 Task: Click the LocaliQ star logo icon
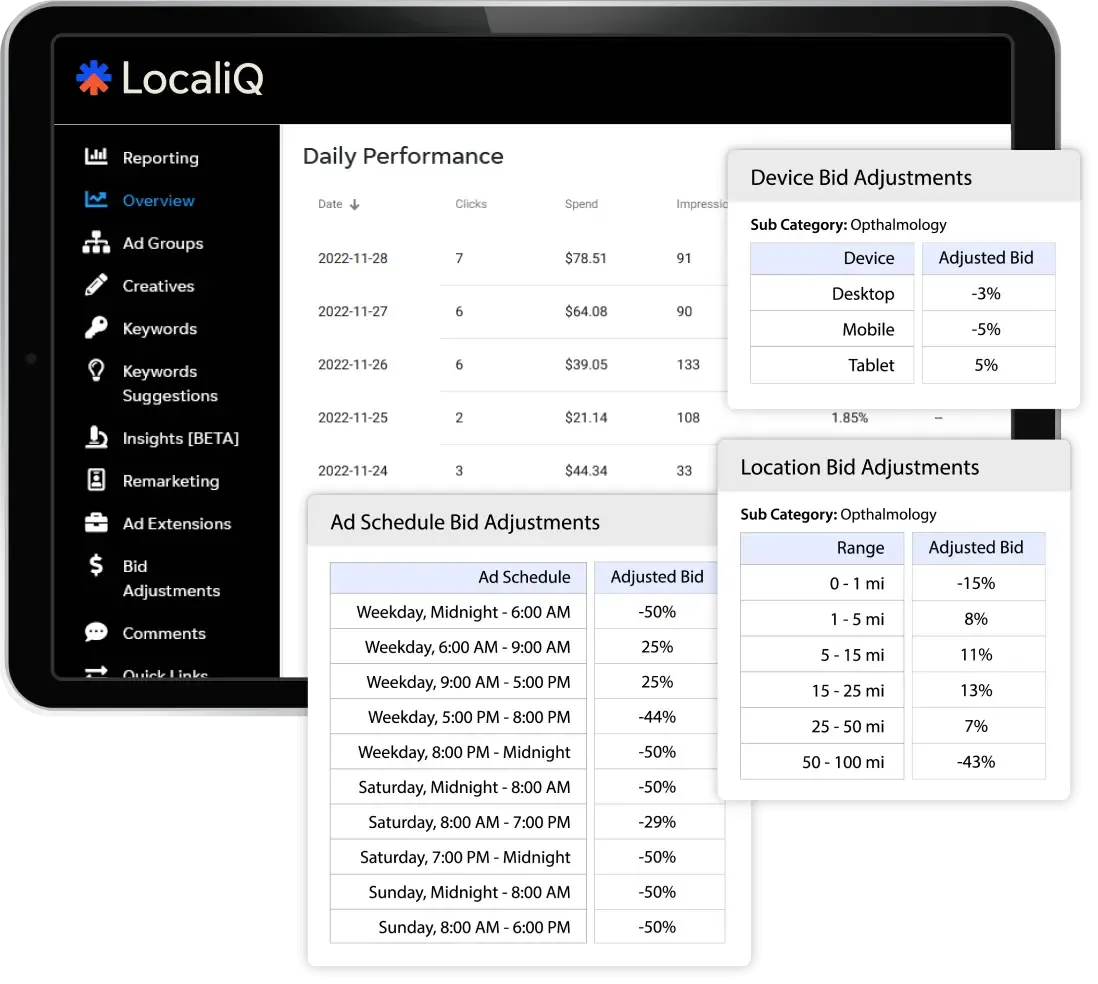tap(93, 77)
